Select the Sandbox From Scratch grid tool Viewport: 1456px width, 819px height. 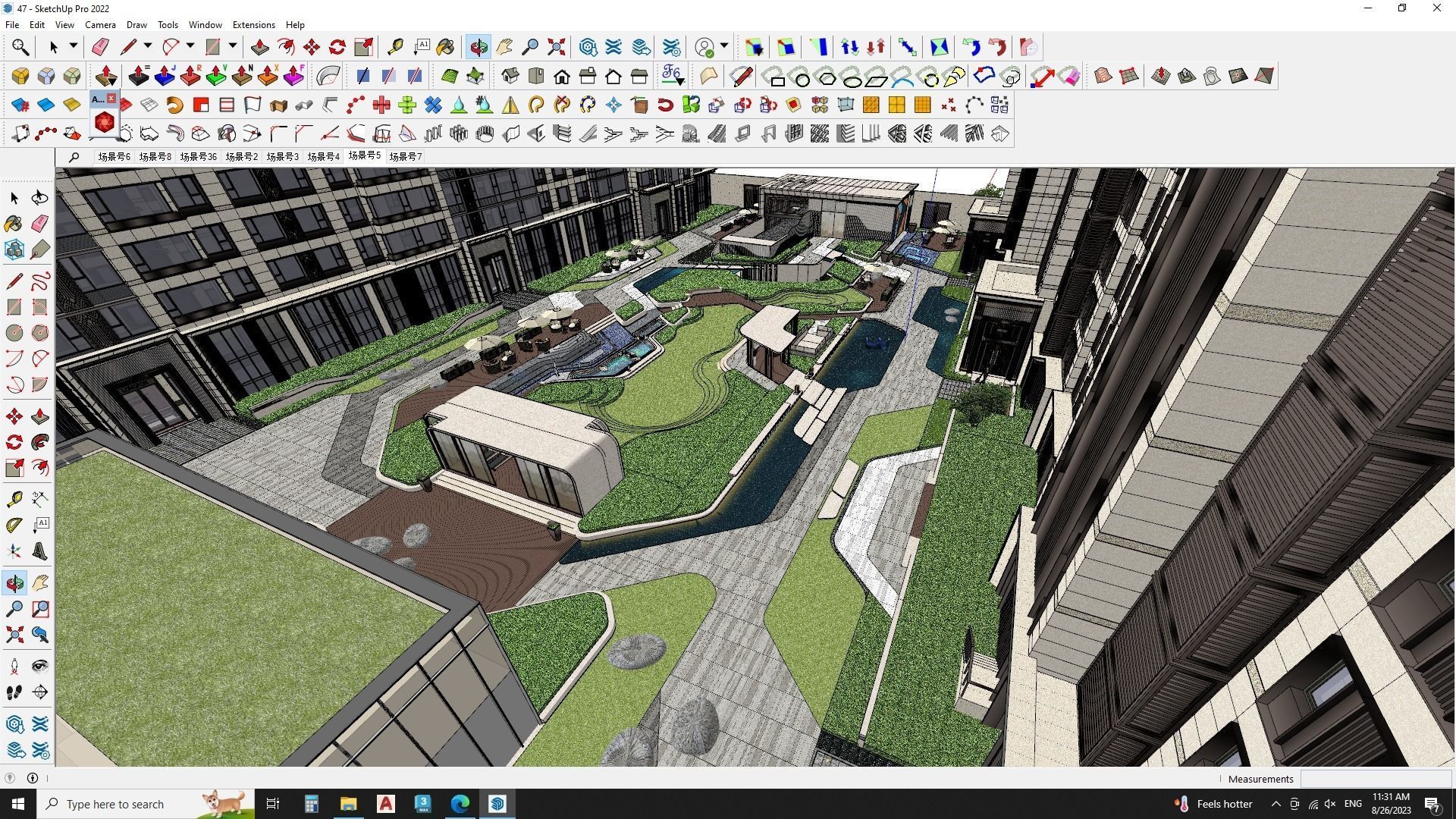tap(1129, 76)
